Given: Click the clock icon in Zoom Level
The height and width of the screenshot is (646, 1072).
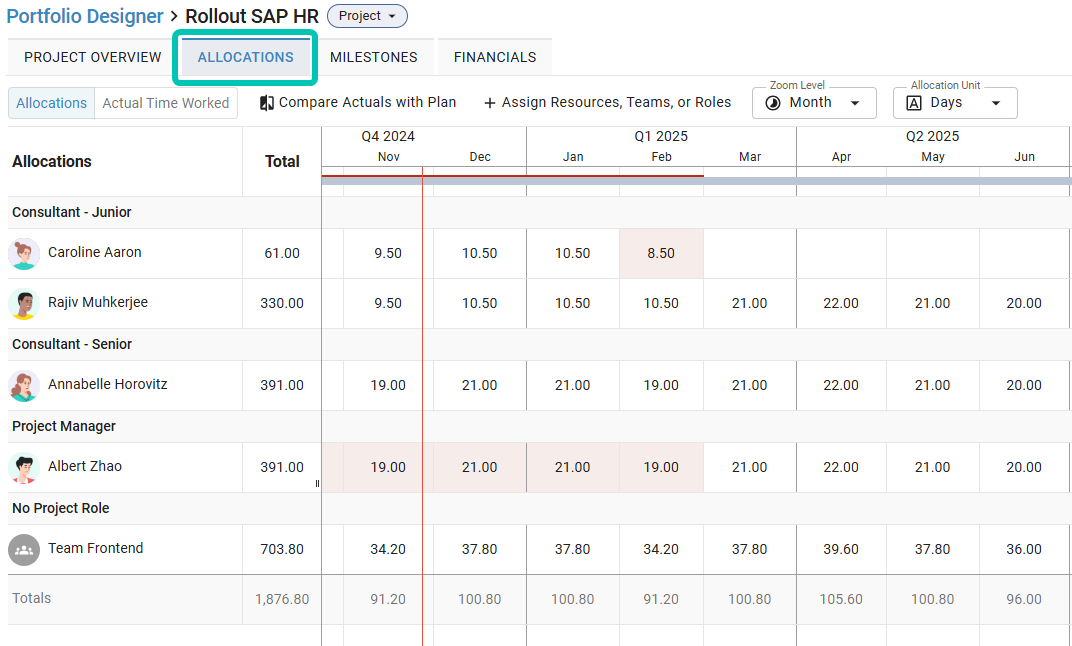Looking at the screenshot, I should point(773,103).
